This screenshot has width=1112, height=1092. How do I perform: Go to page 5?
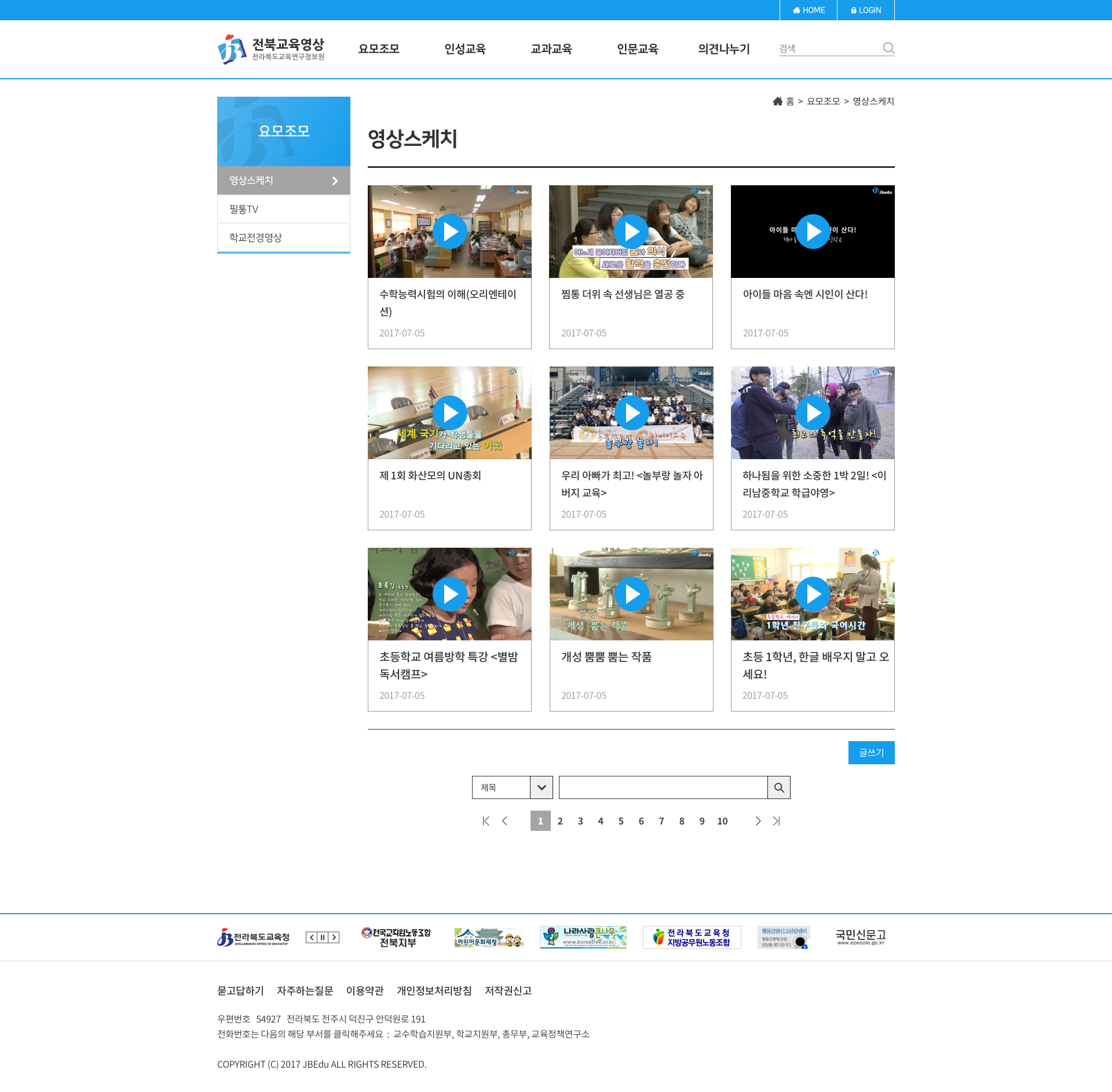621,821
